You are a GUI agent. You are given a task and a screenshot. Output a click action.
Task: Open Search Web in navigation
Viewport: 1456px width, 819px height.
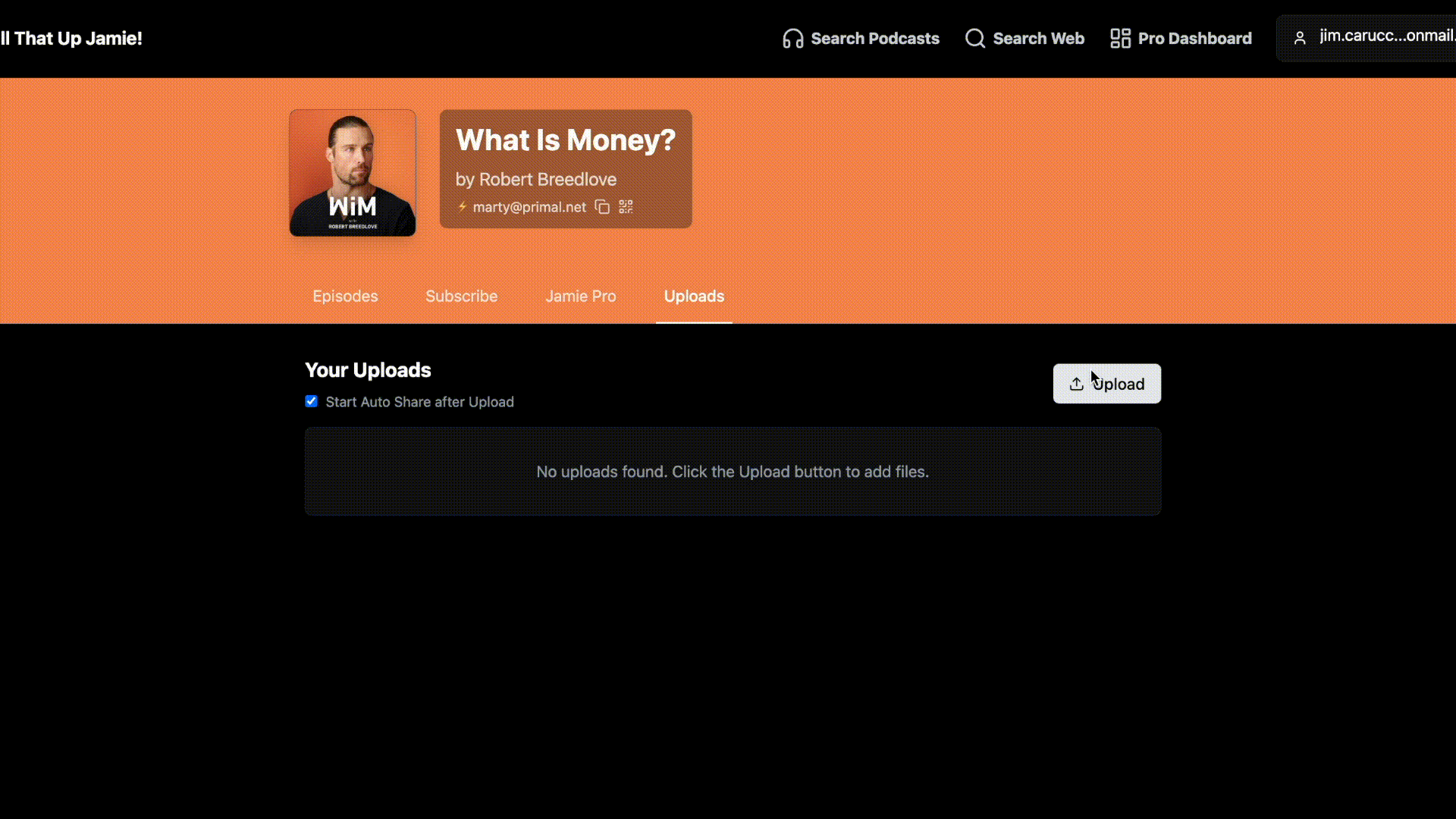coord(1025,39)
